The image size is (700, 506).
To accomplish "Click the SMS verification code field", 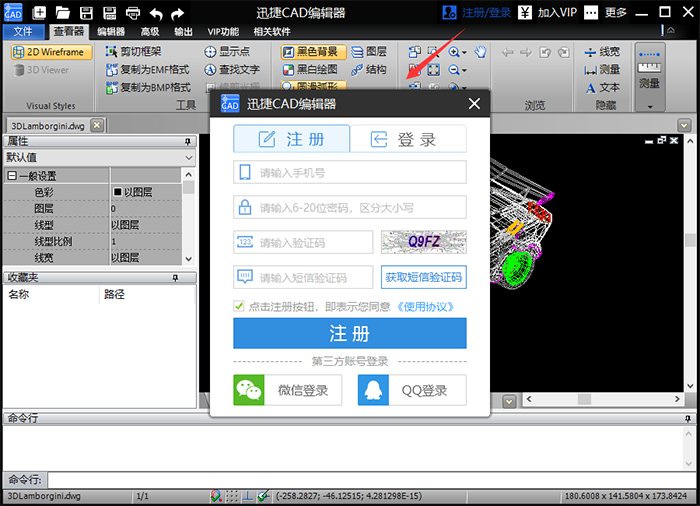I will coord(303,277).
